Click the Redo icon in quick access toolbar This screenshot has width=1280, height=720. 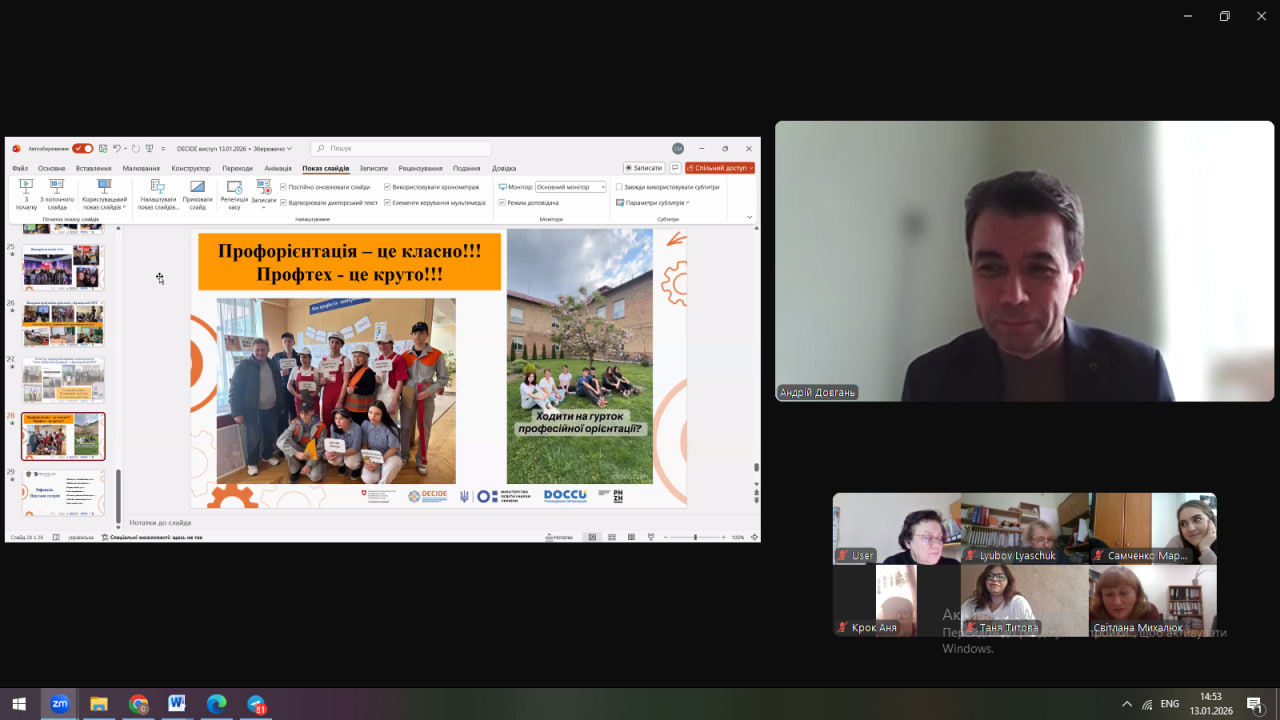pos(136,148)
